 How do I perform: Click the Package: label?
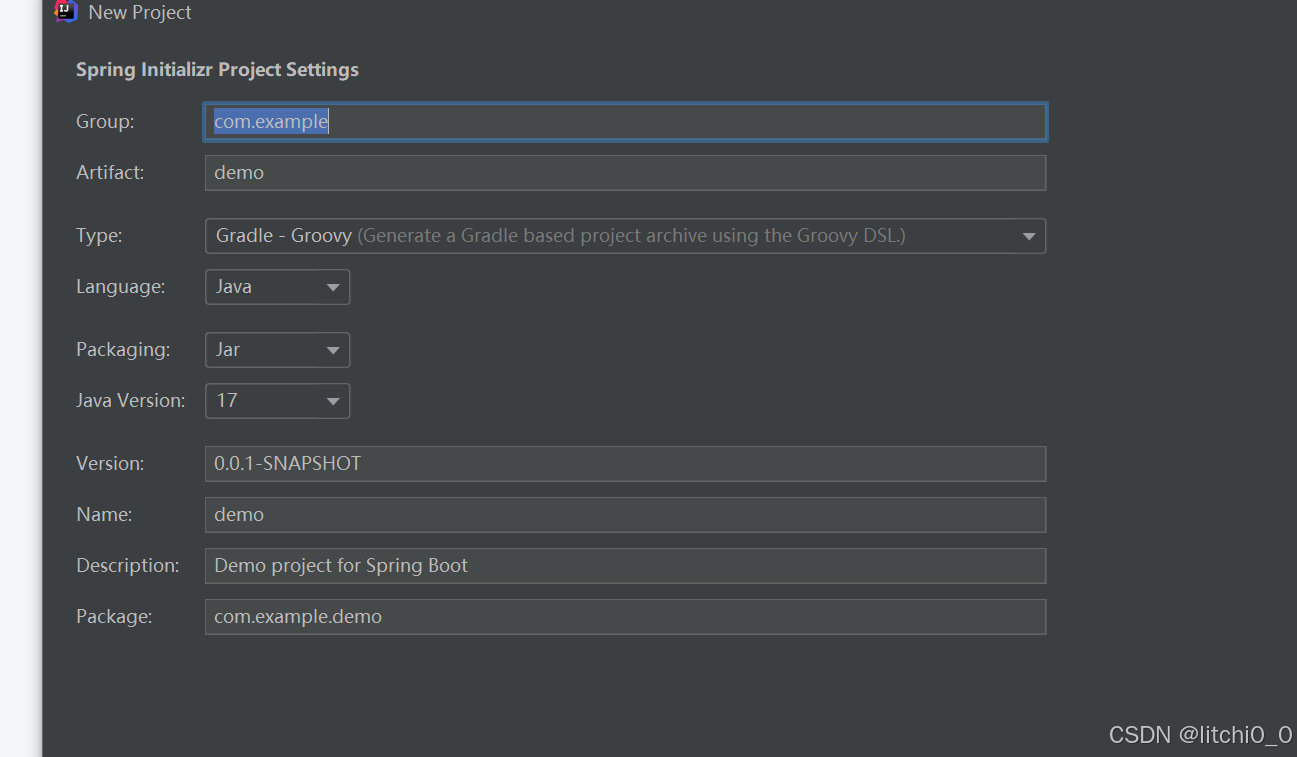114,617
